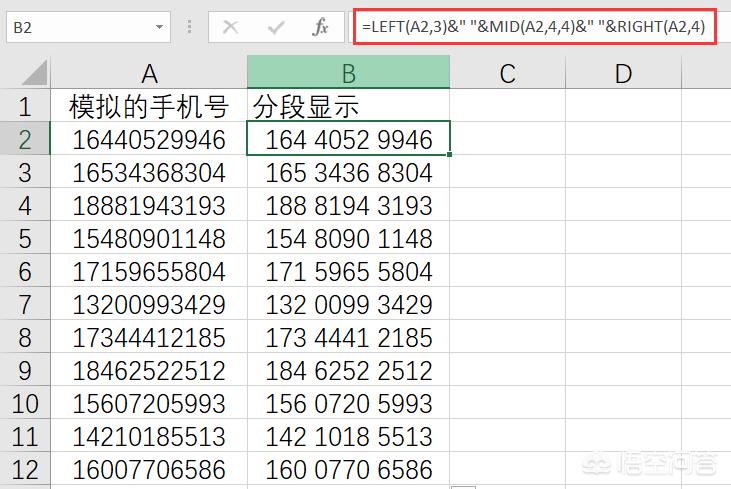Image resolution: width=731 pixels, height=489 pixels.
Task: Select column D header
Action: [x=623, y=73]
